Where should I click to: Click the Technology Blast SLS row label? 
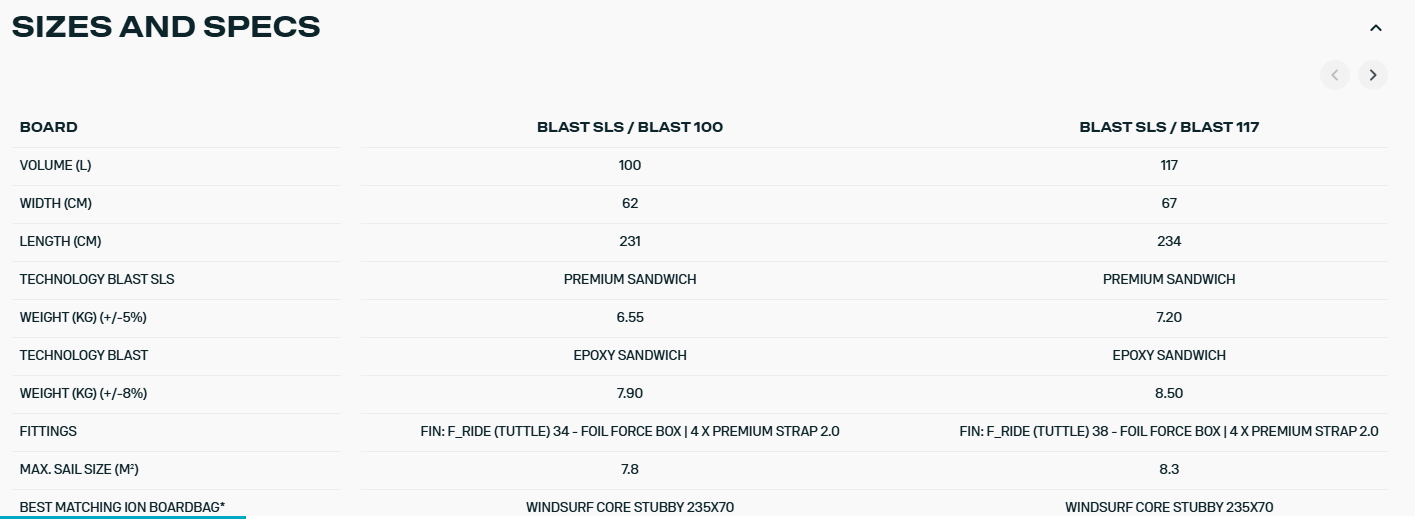pos(97,279)
